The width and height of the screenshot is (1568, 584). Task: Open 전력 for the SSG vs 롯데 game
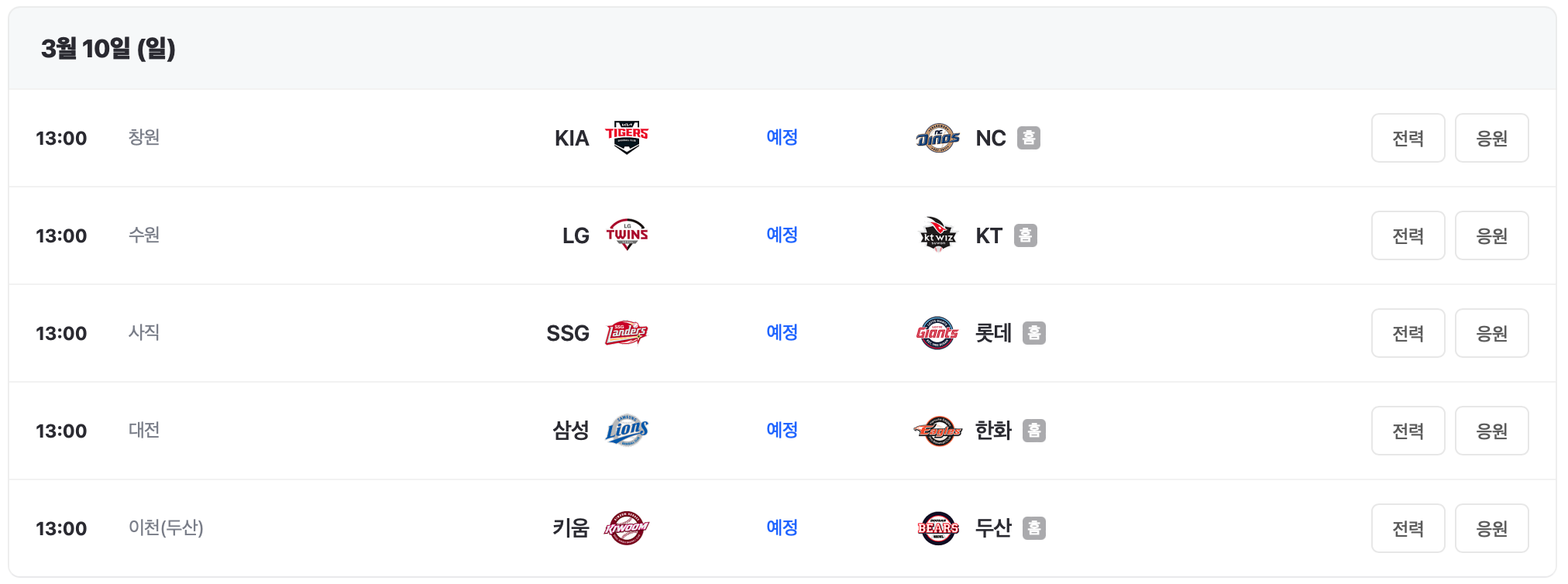coord(1408,333)
